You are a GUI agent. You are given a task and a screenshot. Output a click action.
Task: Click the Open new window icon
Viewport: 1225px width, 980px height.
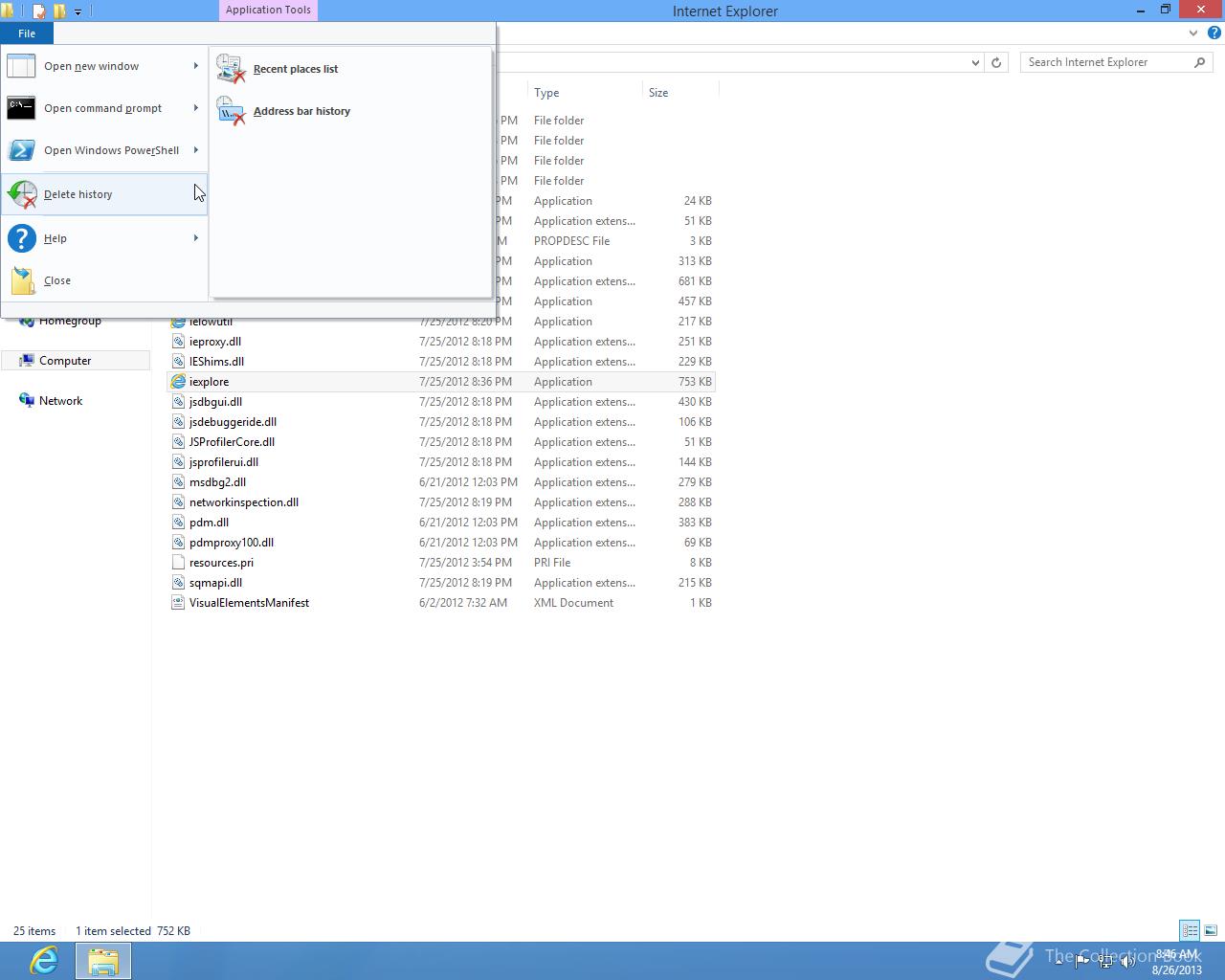[x=21, y=66]
